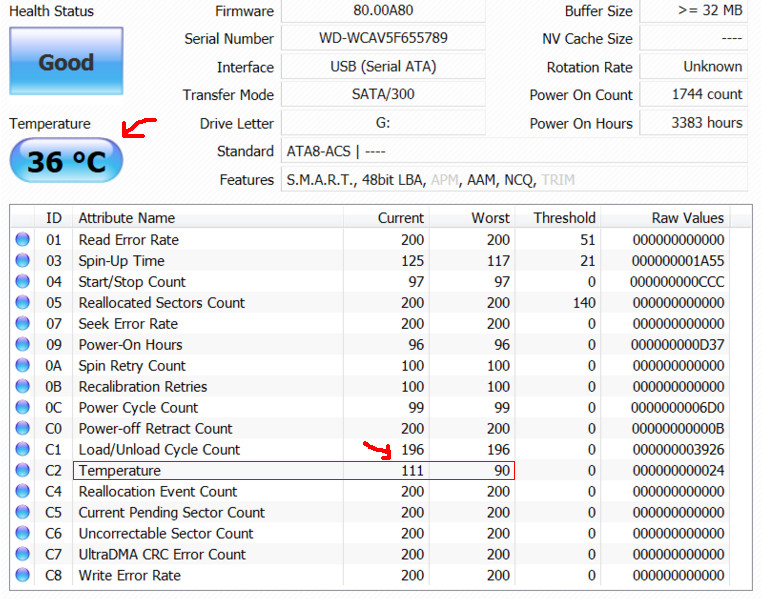Click the status orb for Reallocated Sectors Count
This screenshot has width=762, height=600.
click(22, 303)
